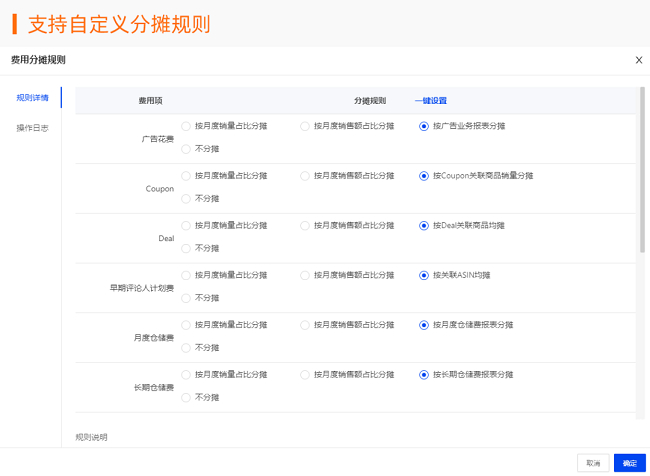
Task: Select 不分摊 for 广告花费
Action: tap(186, 149)
